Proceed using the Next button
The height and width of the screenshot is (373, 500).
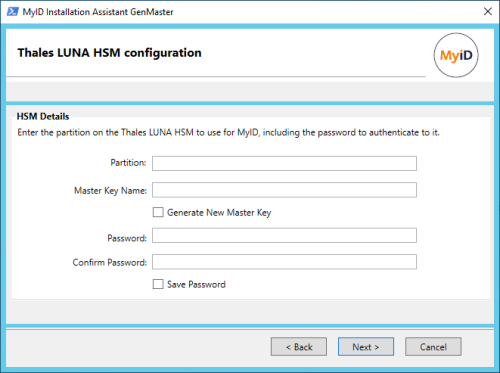366,347
